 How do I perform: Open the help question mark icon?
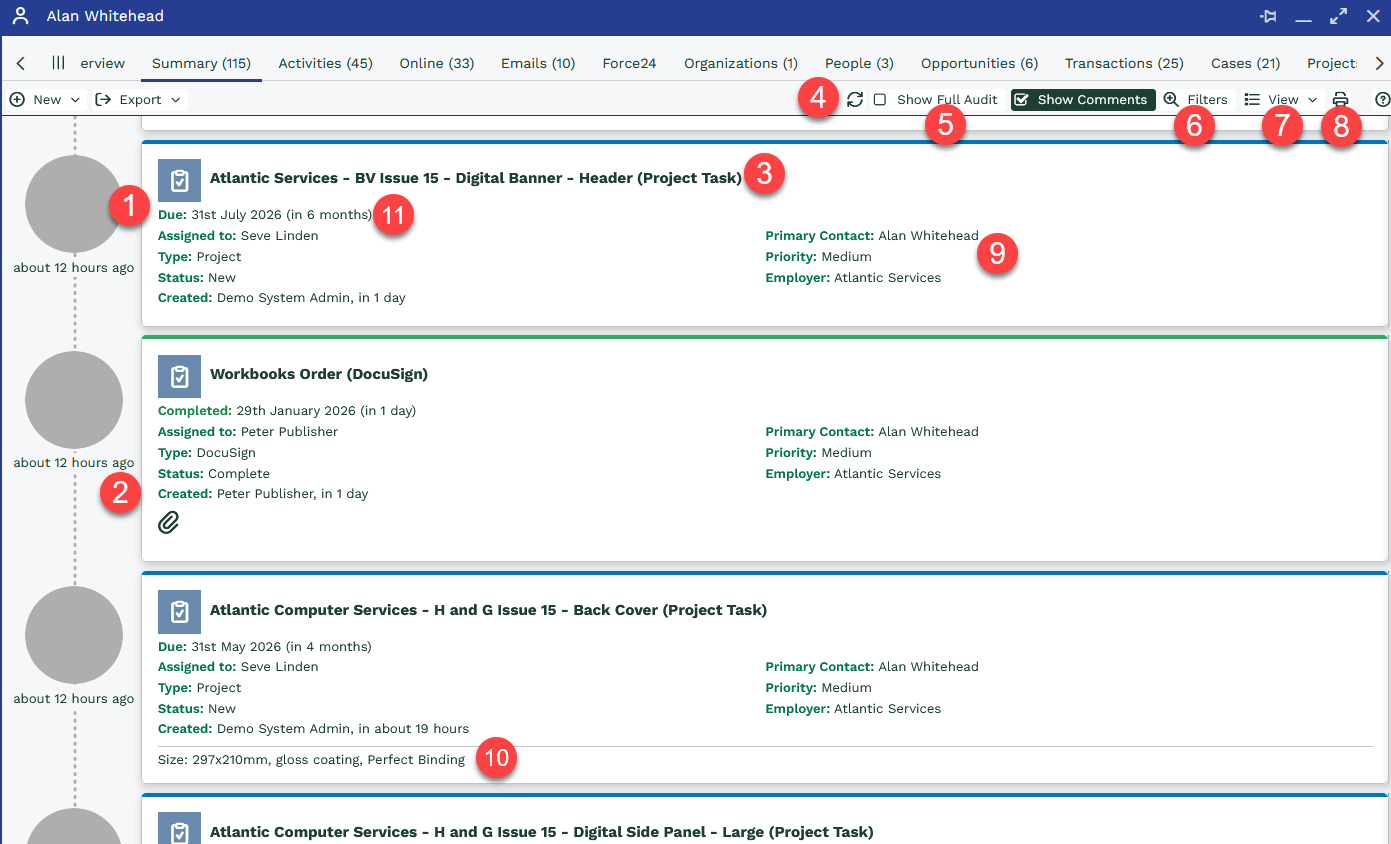coord(1382,100)
